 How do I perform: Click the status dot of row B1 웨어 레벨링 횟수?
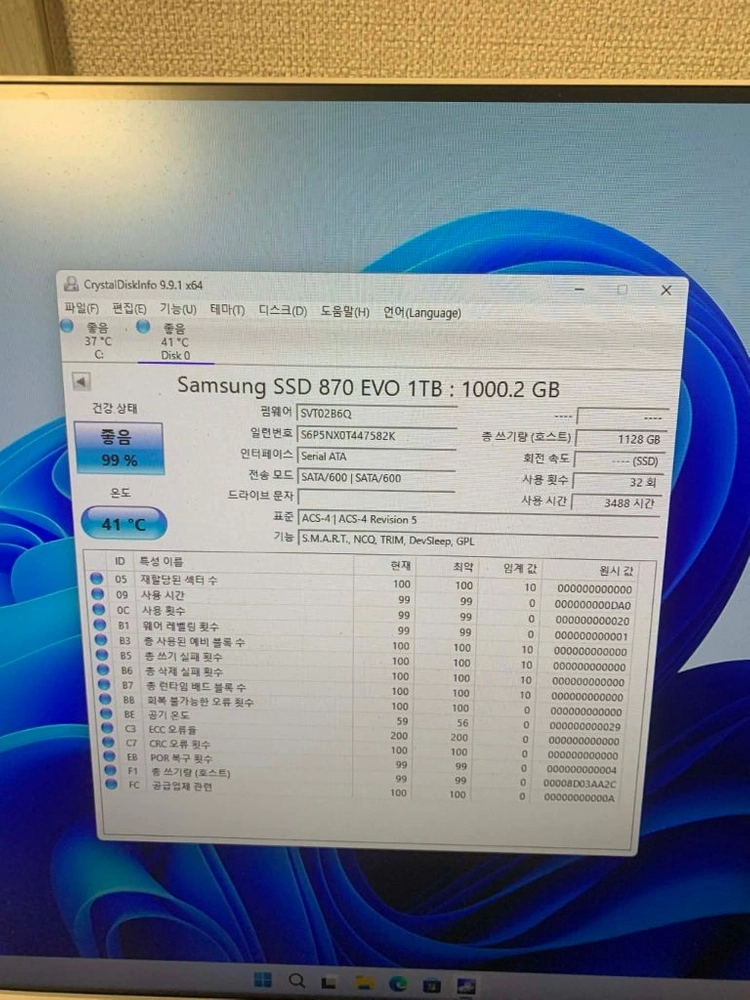click(x=99, y=624)
